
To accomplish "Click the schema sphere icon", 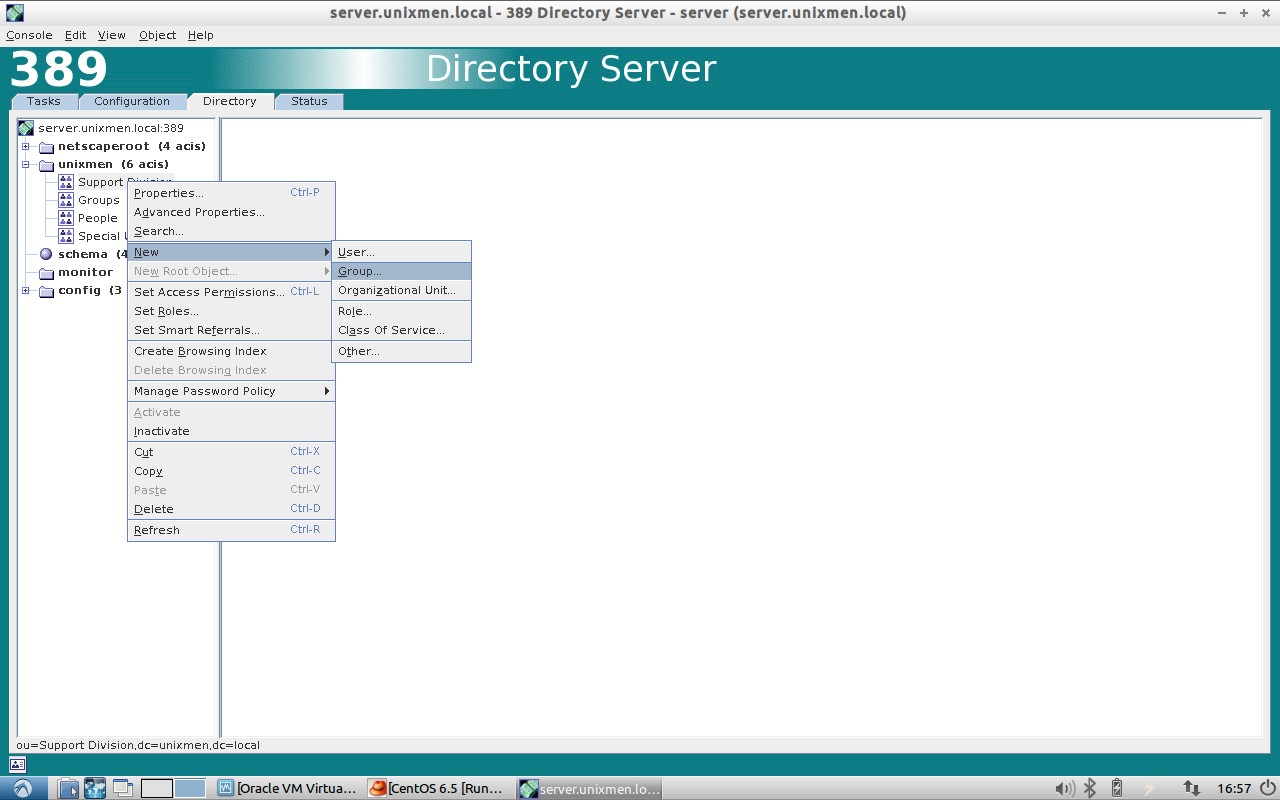I will point(46,254).
